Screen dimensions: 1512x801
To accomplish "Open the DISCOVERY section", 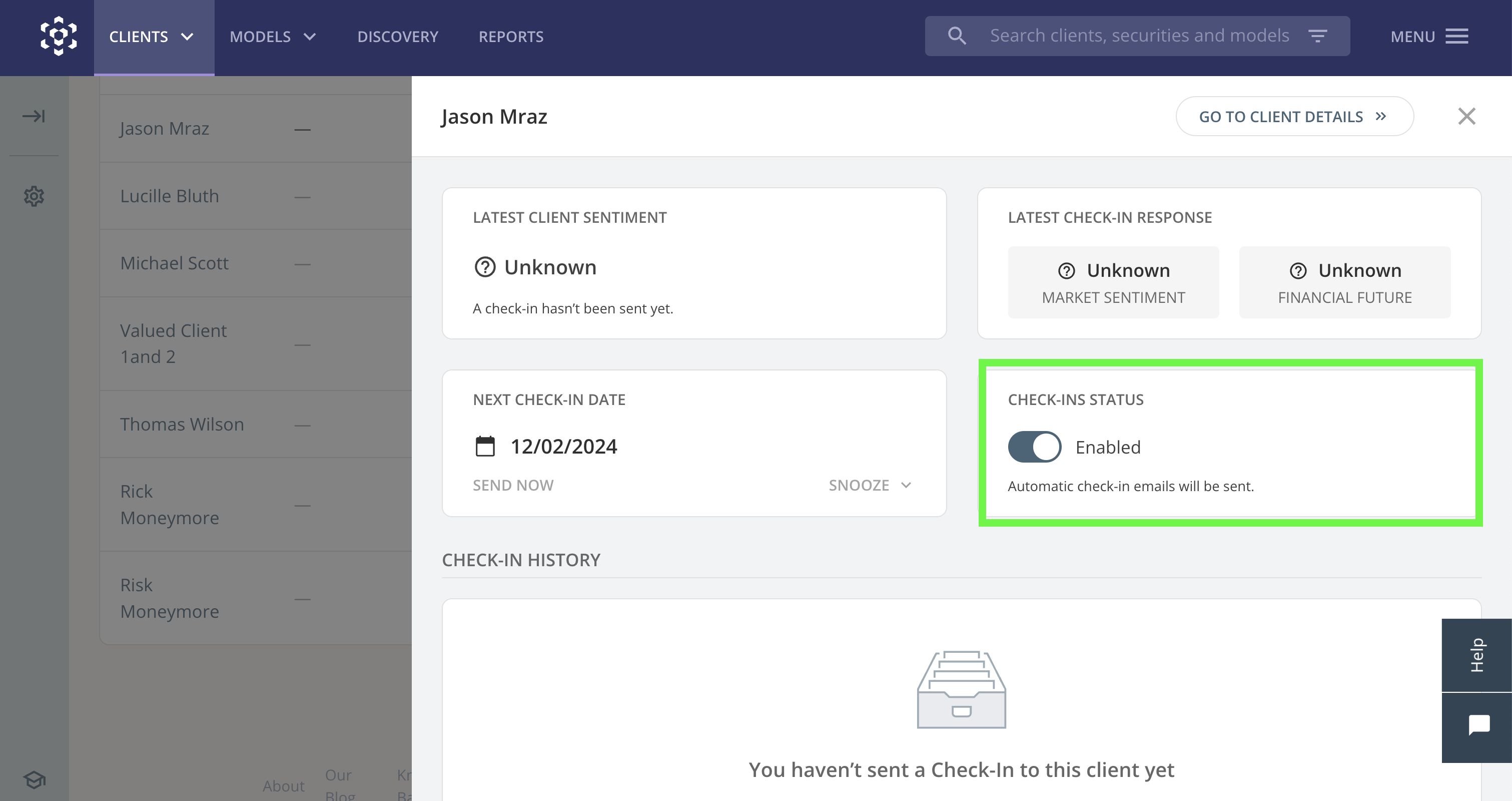I will pyautogui.click(x=397, y=37).
